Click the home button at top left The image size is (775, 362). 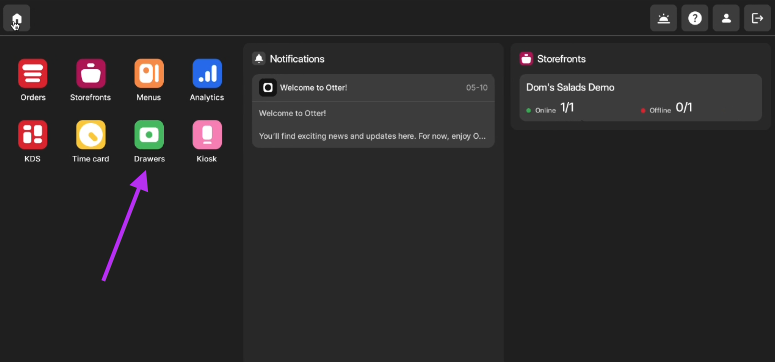(17, 18)
